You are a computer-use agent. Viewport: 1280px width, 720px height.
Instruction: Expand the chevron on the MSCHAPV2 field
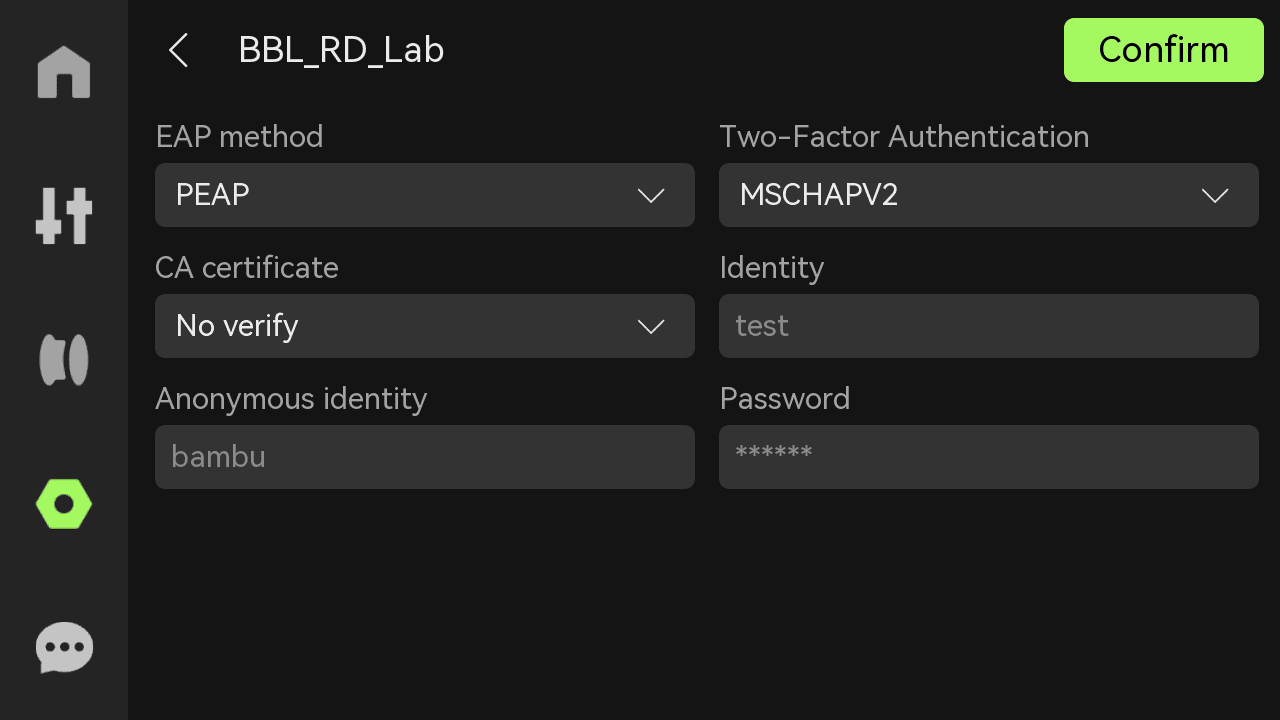pyautogui.click(x=1215, y=196)
